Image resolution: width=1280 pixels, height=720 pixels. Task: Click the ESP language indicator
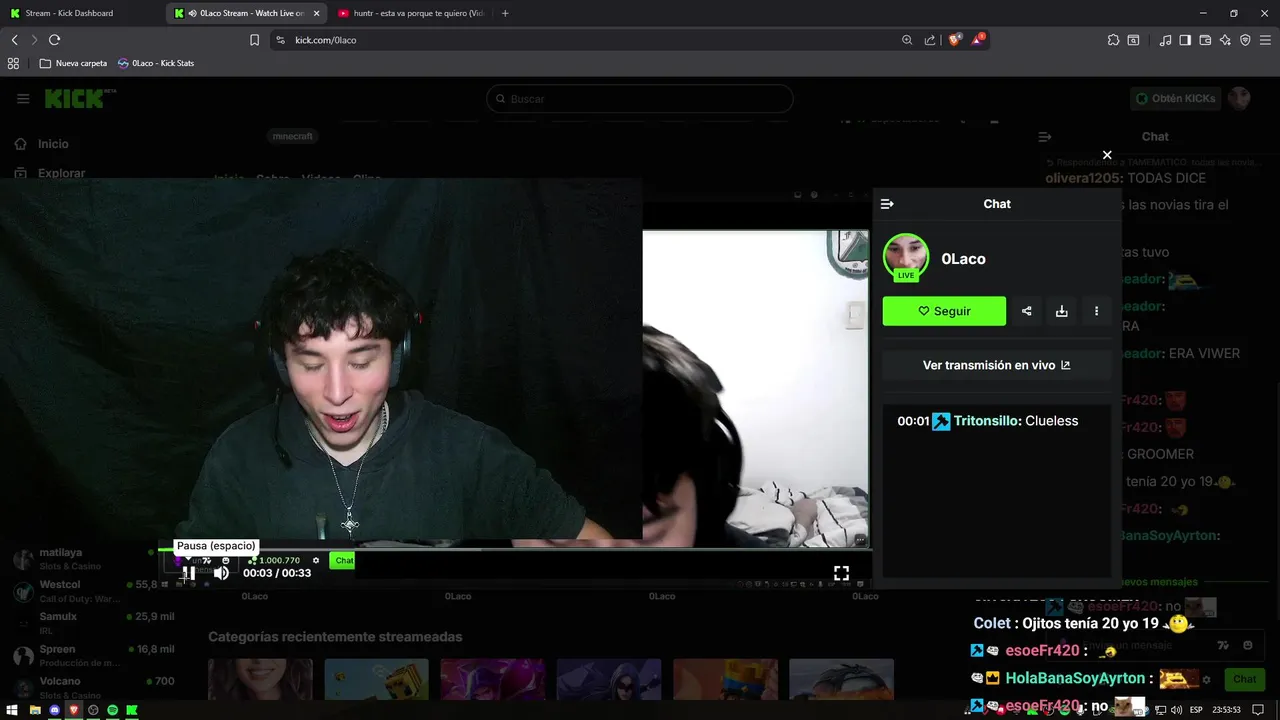coord(1195,710)
